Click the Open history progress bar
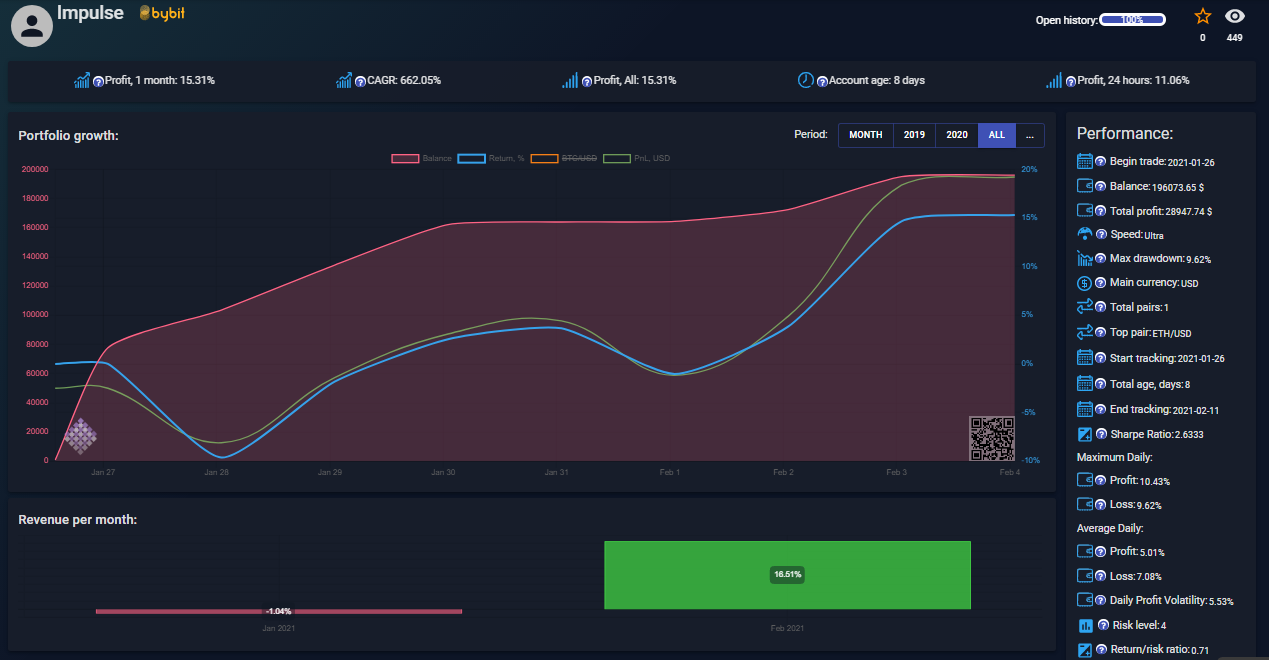Screen dimensions: 1269x660 click(1132, 19)
